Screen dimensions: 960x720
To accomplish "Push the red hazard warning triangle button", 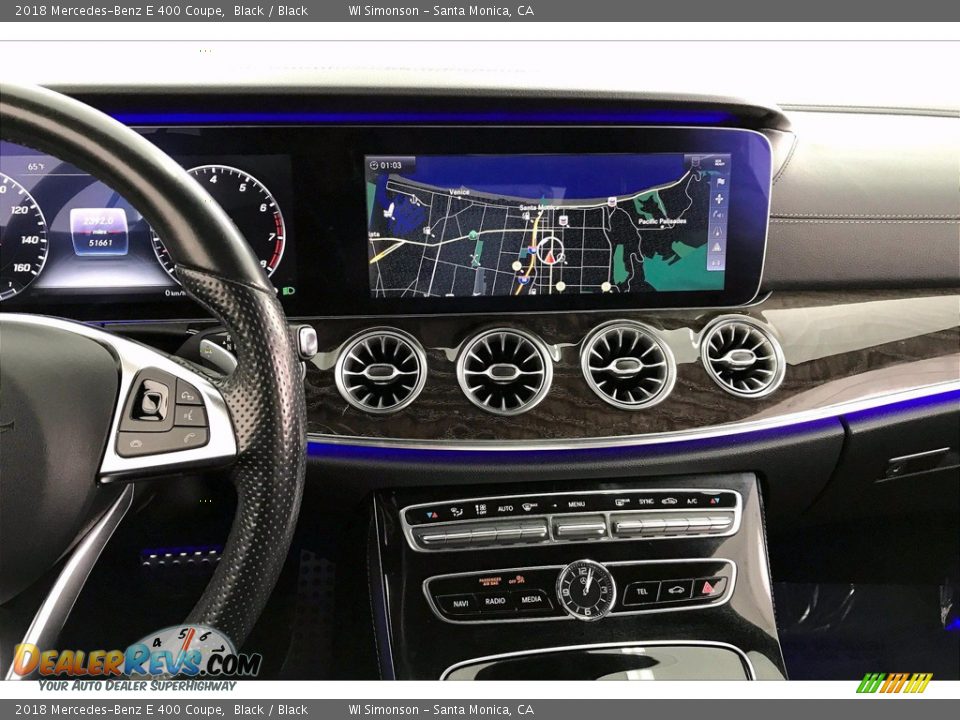I will pyautogui.click(x=708, y=588).
